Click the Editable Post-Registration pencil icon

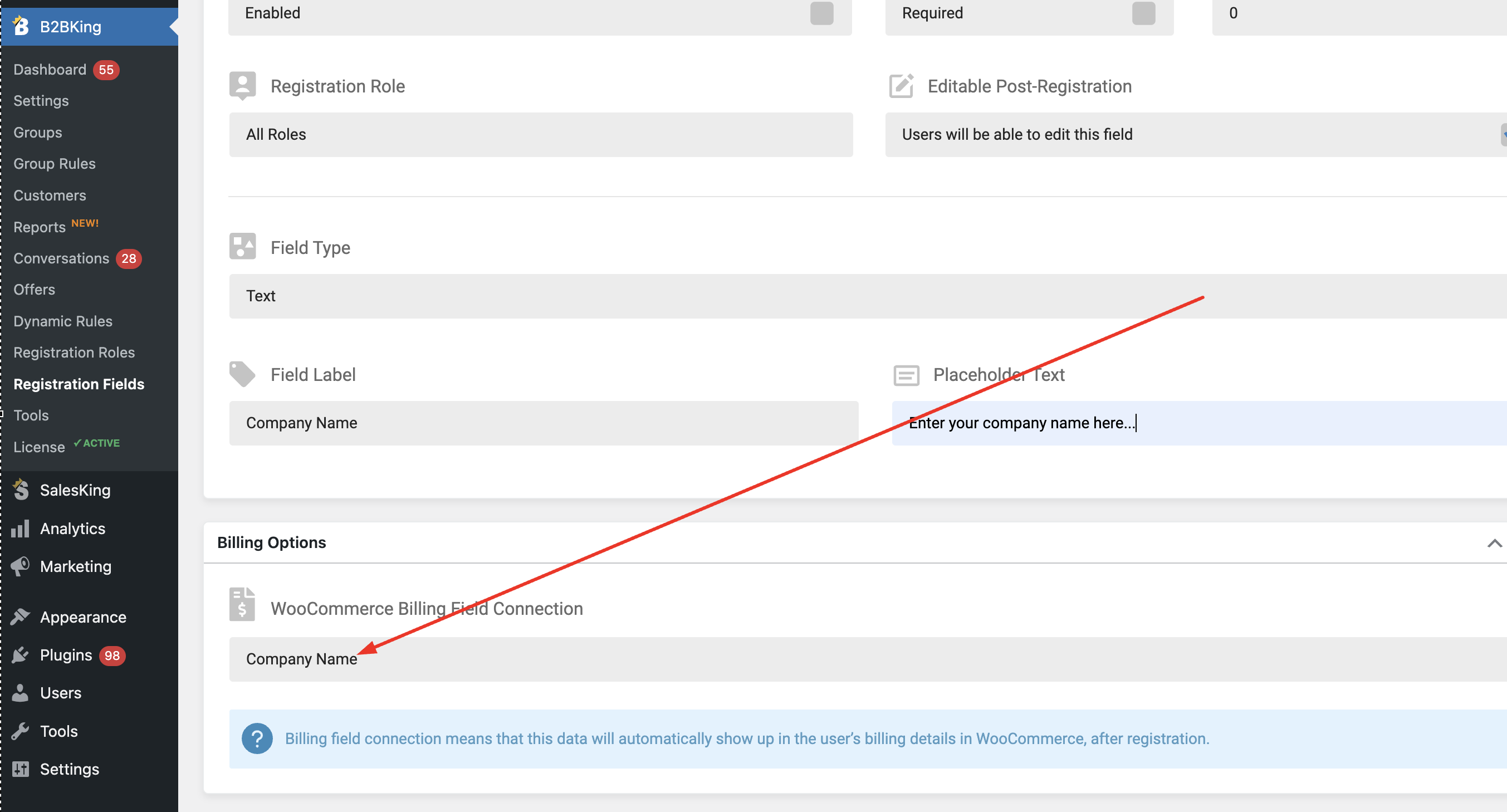pyautogui.click(x=901, y=86)
